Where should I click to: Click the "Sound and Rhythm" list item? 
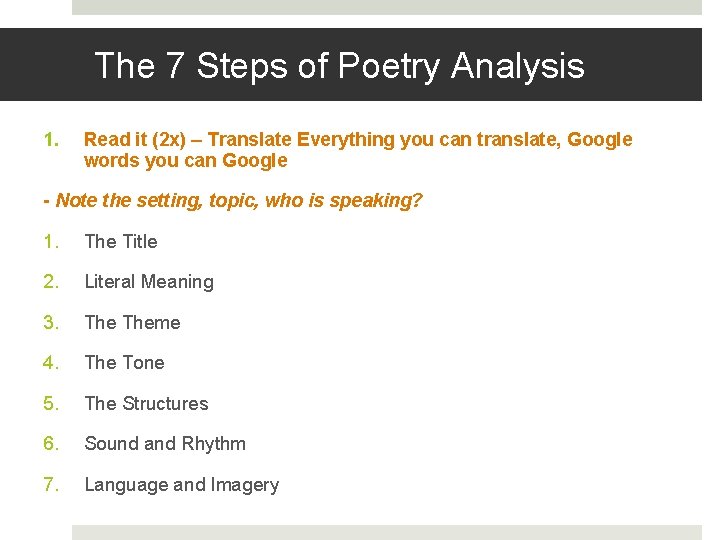[x=165, y=444]
